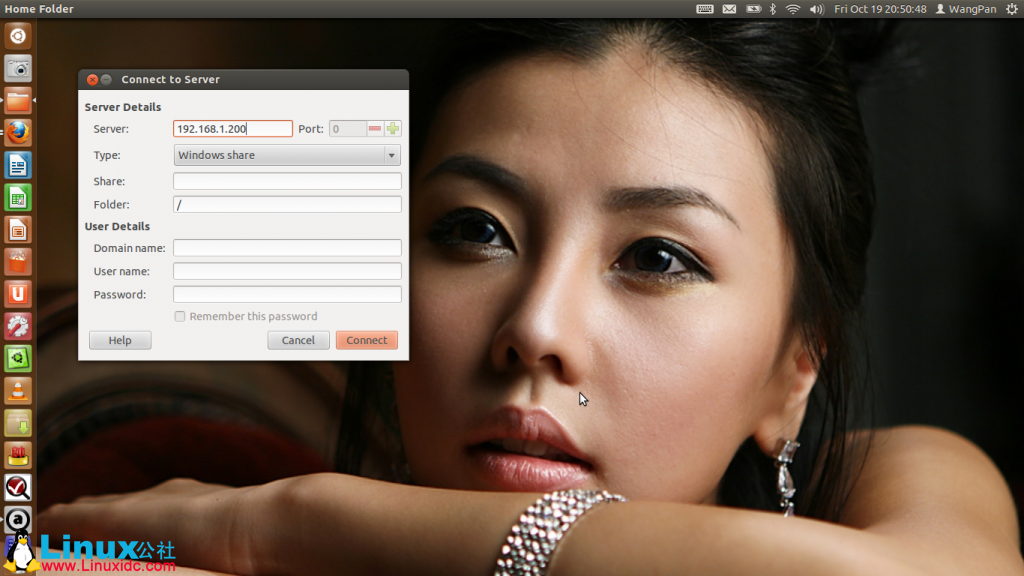The width and height of the screenshot is (1024, 576).
Task: Launch the screenshot camera app in dock
Action: click(18, 68)
